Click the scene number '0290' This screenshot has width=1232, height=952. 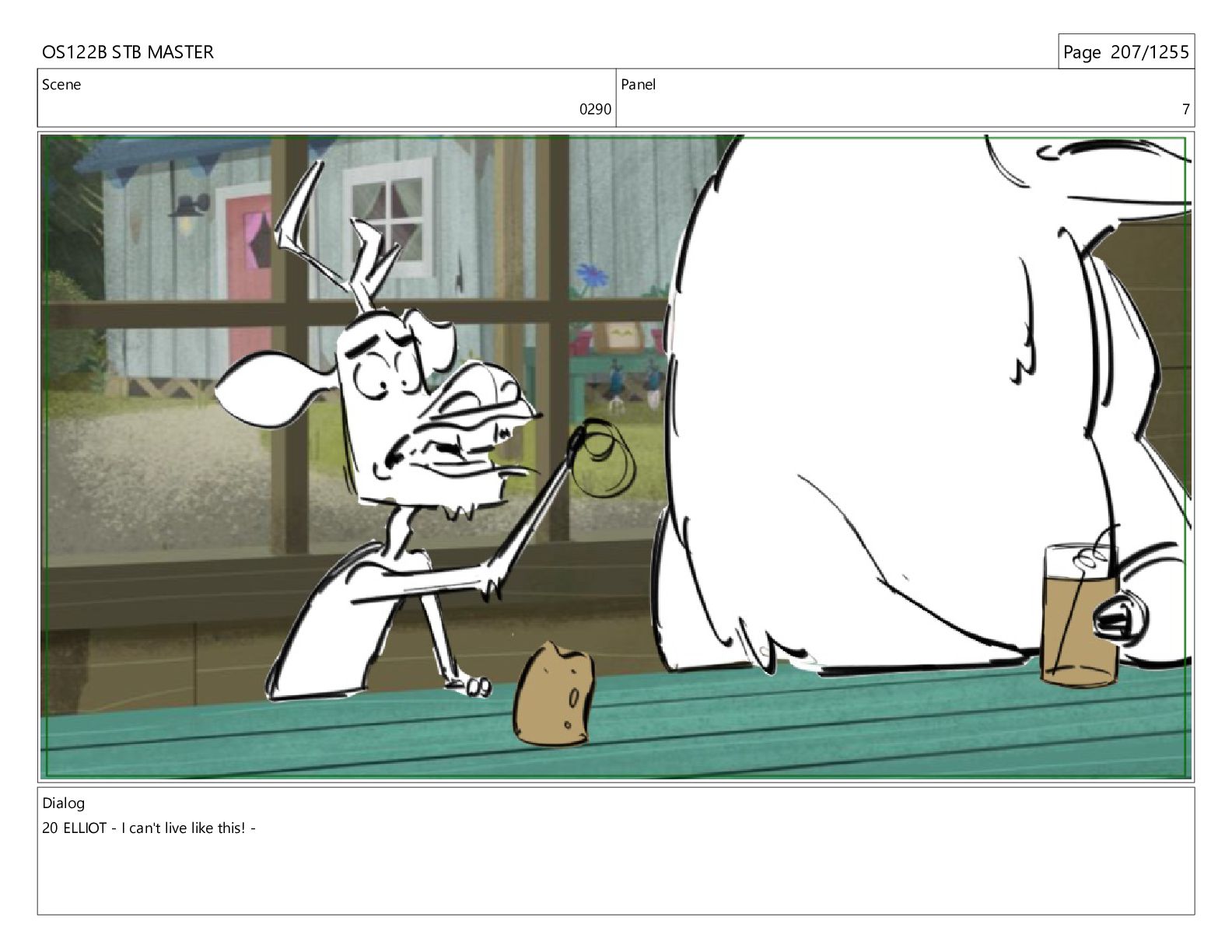click(595, 110)
